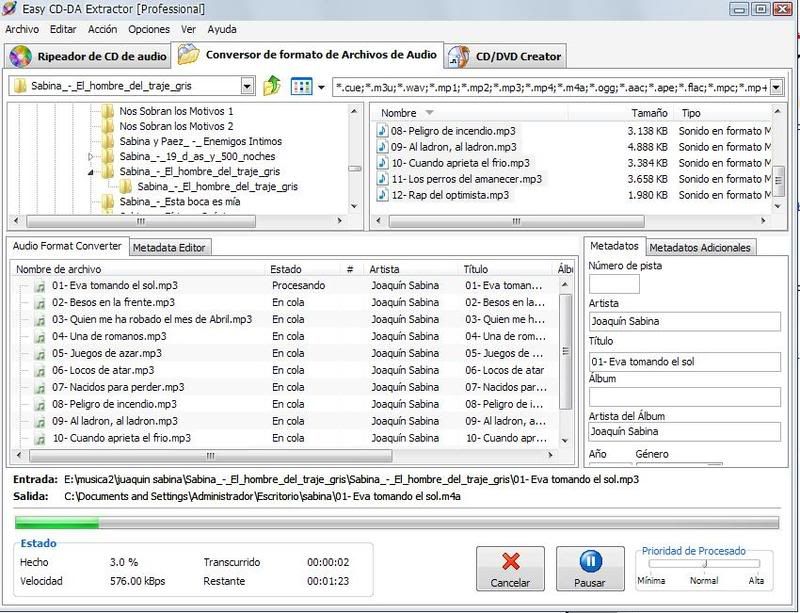This screenshot has width=800, height=613.
Task: Click the go up folder icon
Action: coord(272,86)
